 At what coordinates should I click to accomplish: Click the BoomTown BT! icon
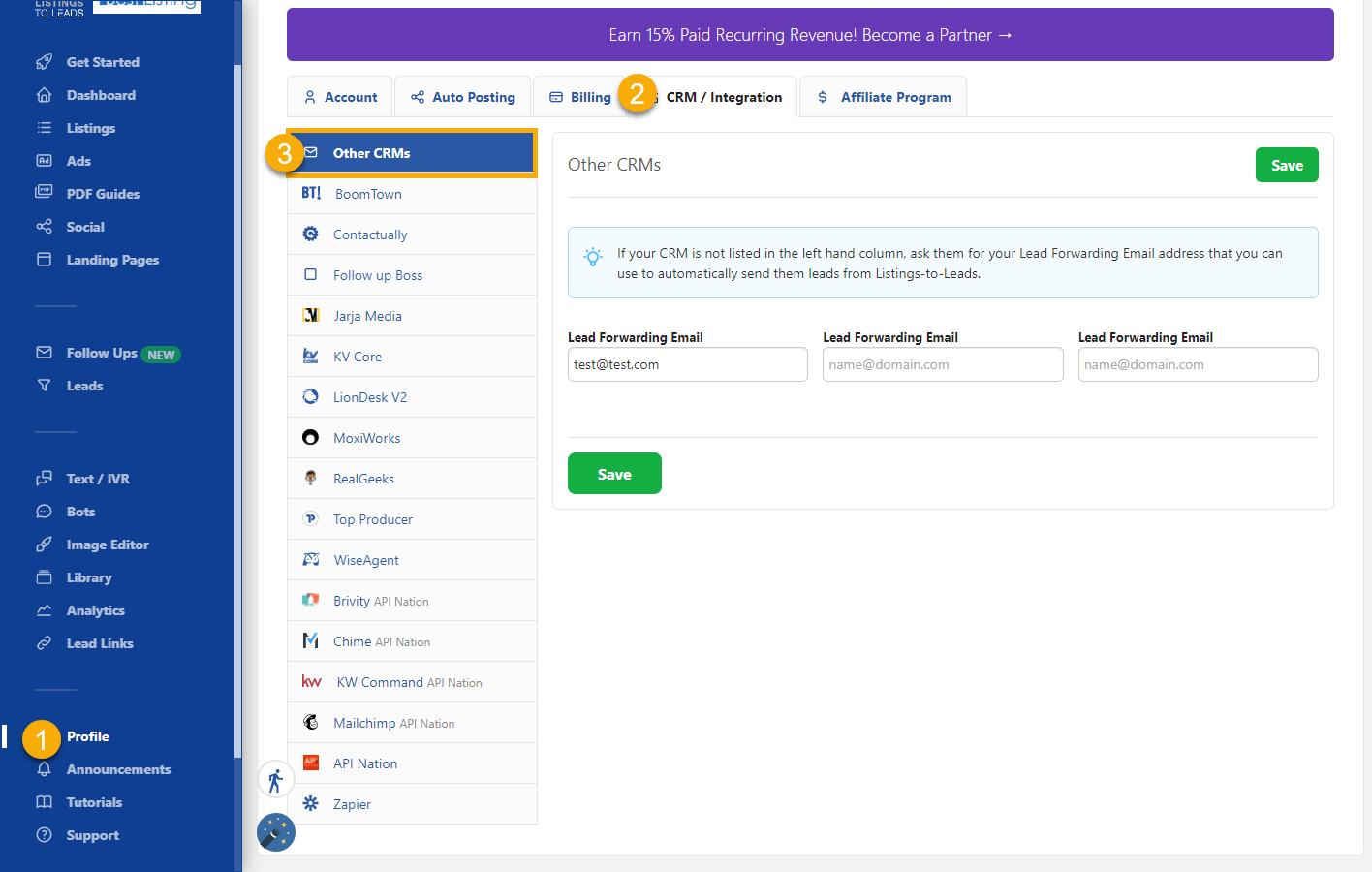coord(310,193)
